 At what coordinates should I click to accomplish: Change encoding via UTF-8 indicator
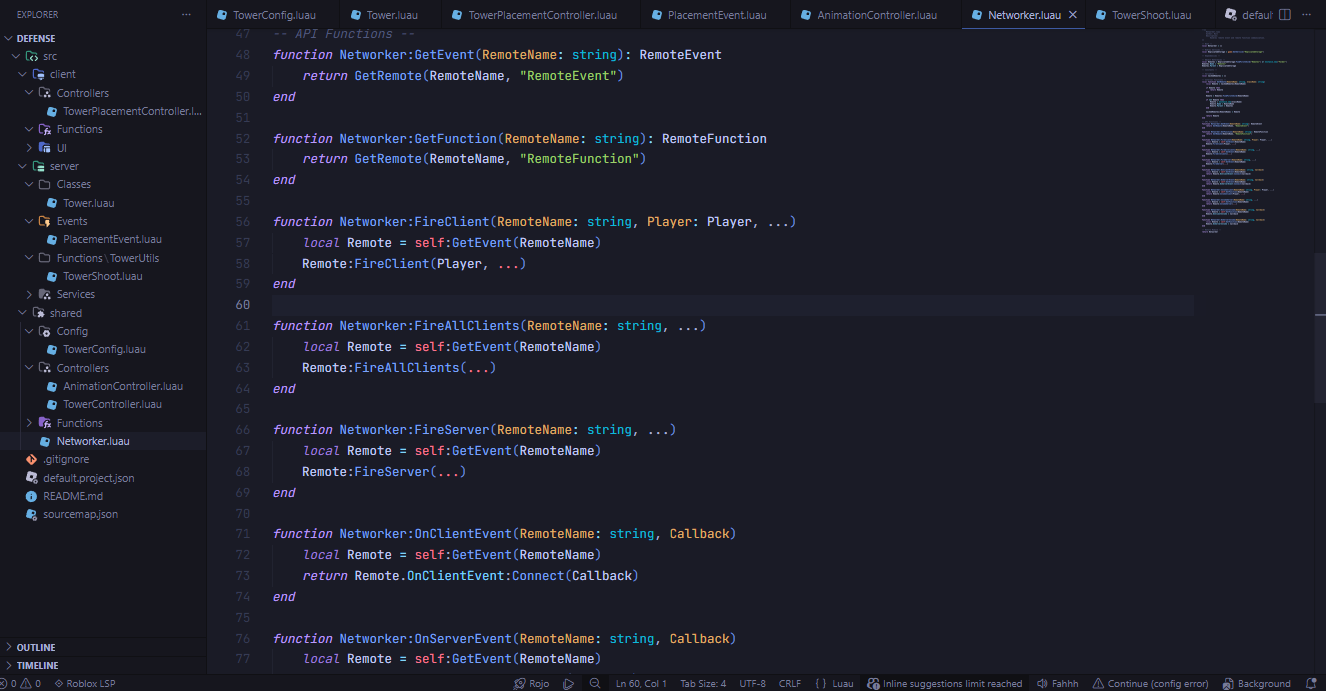coord(752,683)
